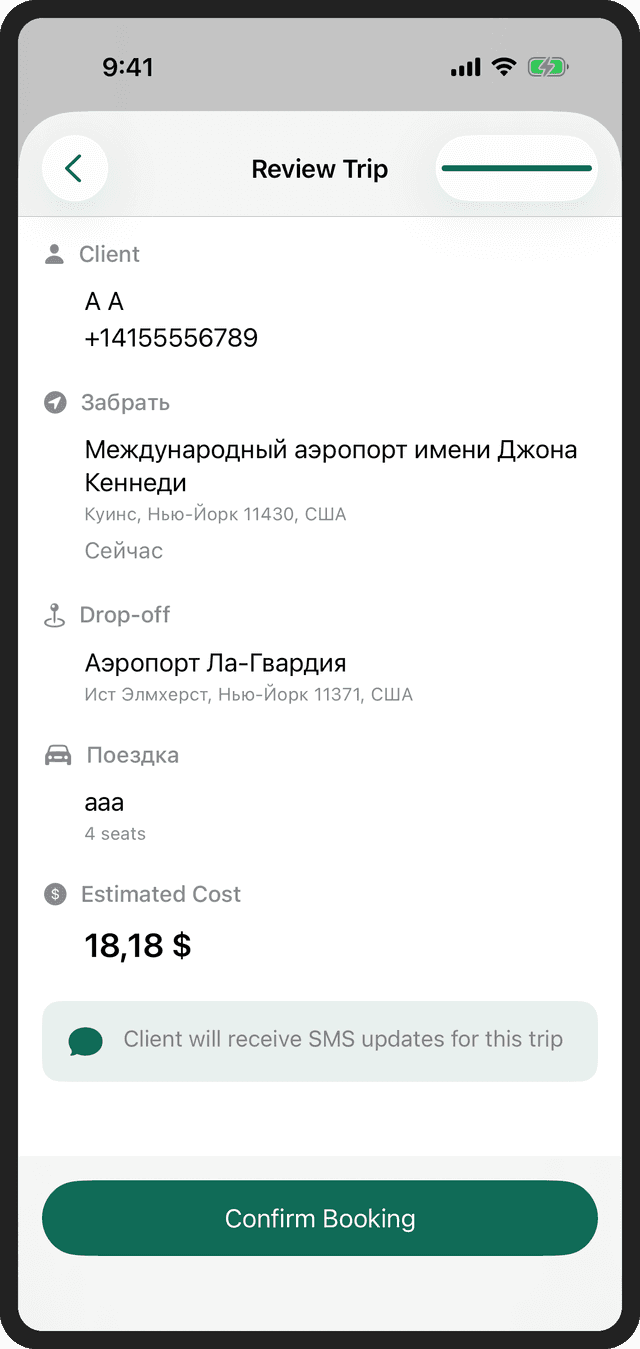The height and width of the screenshot is (1349, 640).
Task: Click the green pill slider in the header
Action: [x=516, y=168]
